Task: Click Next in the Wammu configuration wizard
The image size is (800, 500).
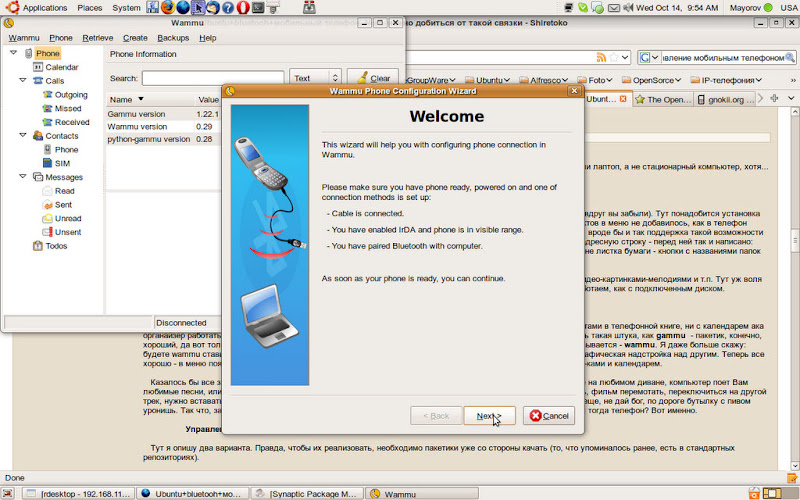Action: 489,416
